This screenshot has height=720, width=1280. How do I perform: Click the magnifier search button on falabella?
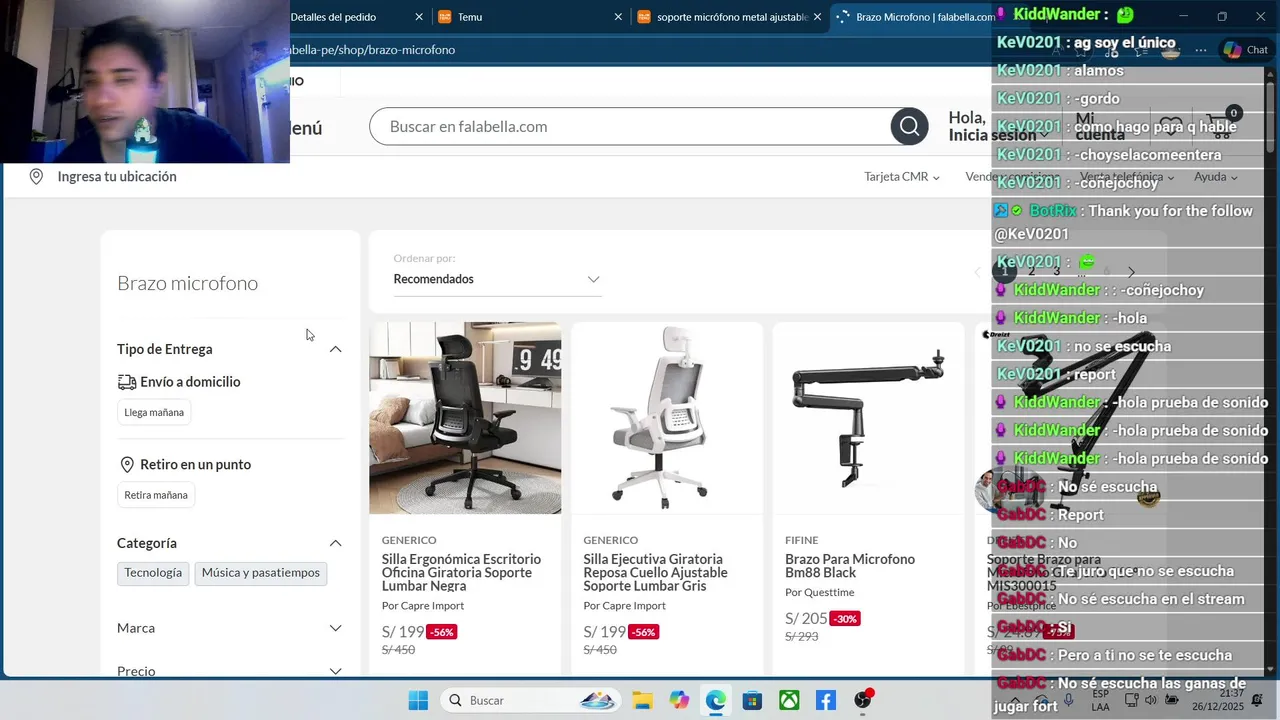[x=909, y=126]
